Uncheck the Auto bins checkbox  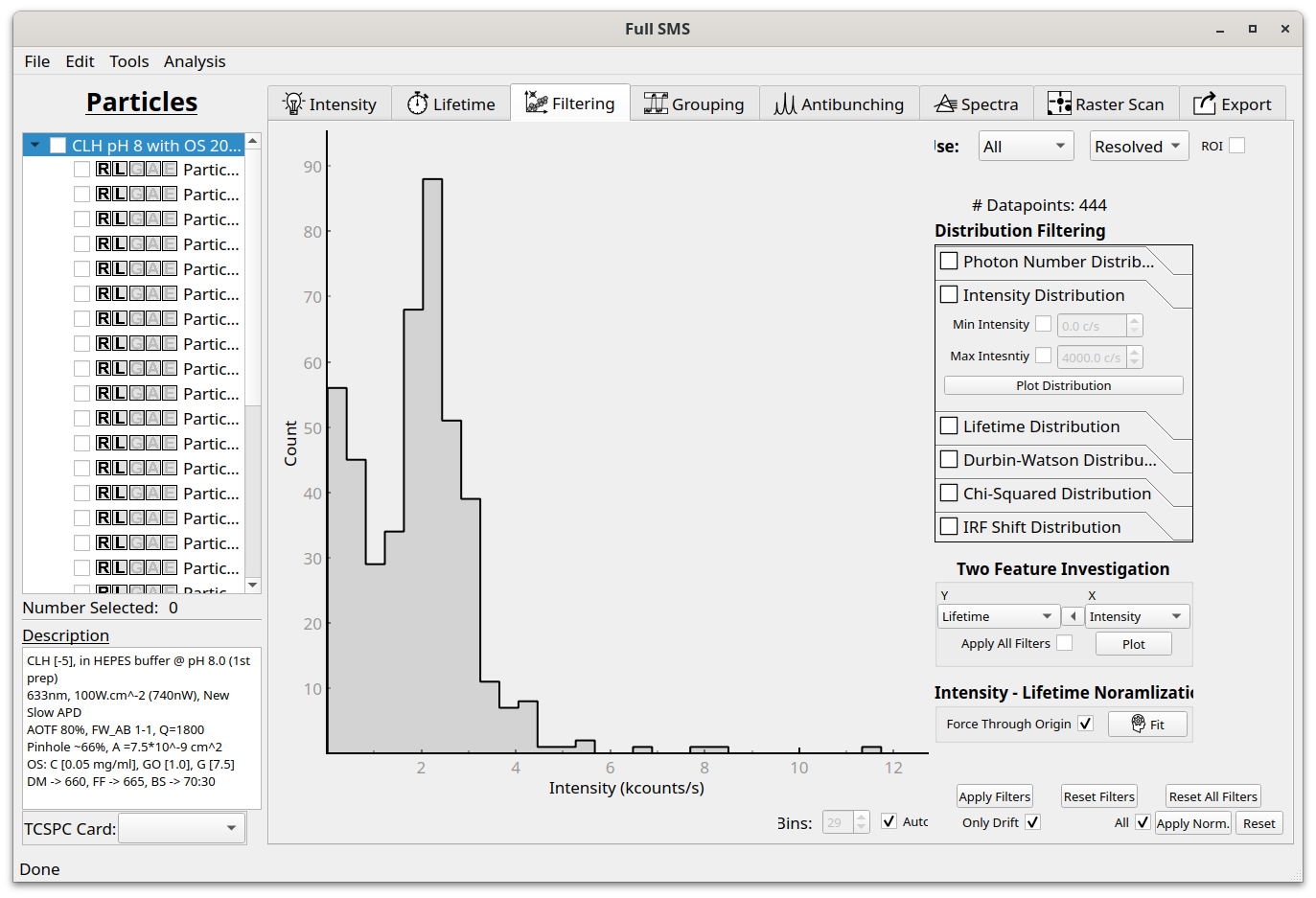tap(889, 821)
